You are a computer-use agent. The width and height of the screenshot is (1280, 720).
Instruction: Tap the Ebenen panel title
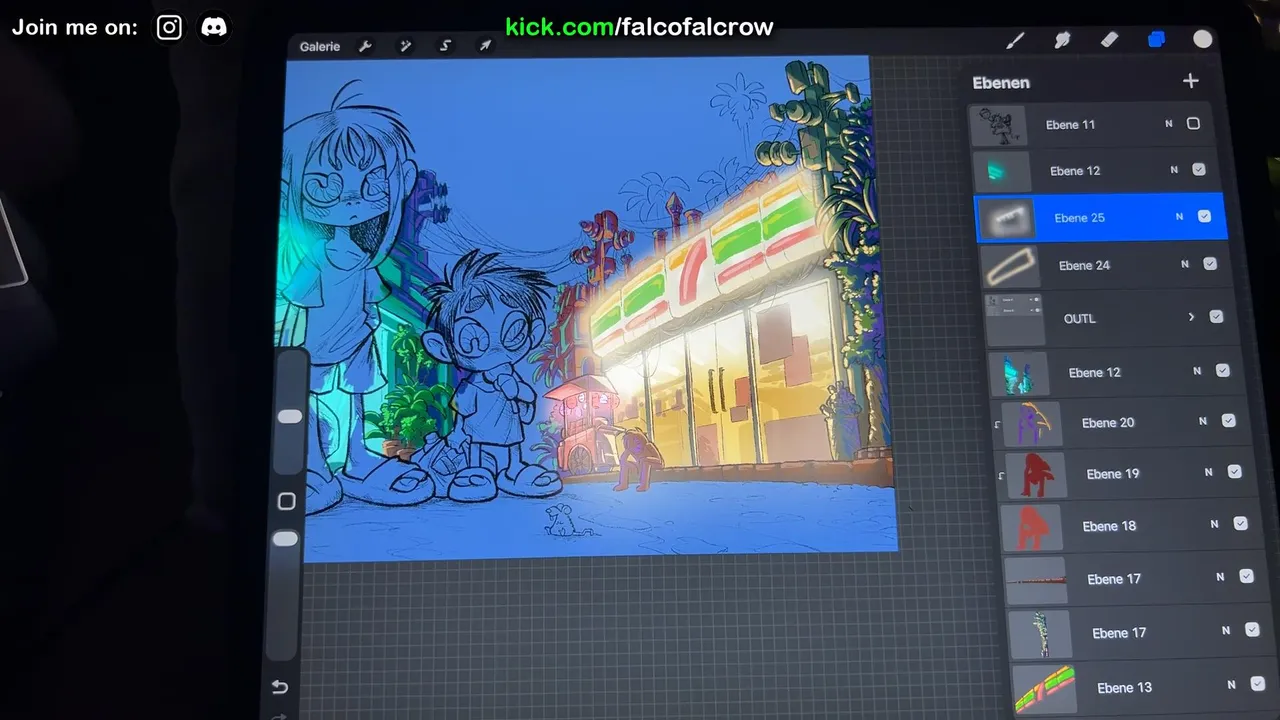(x=1001, y=83)
